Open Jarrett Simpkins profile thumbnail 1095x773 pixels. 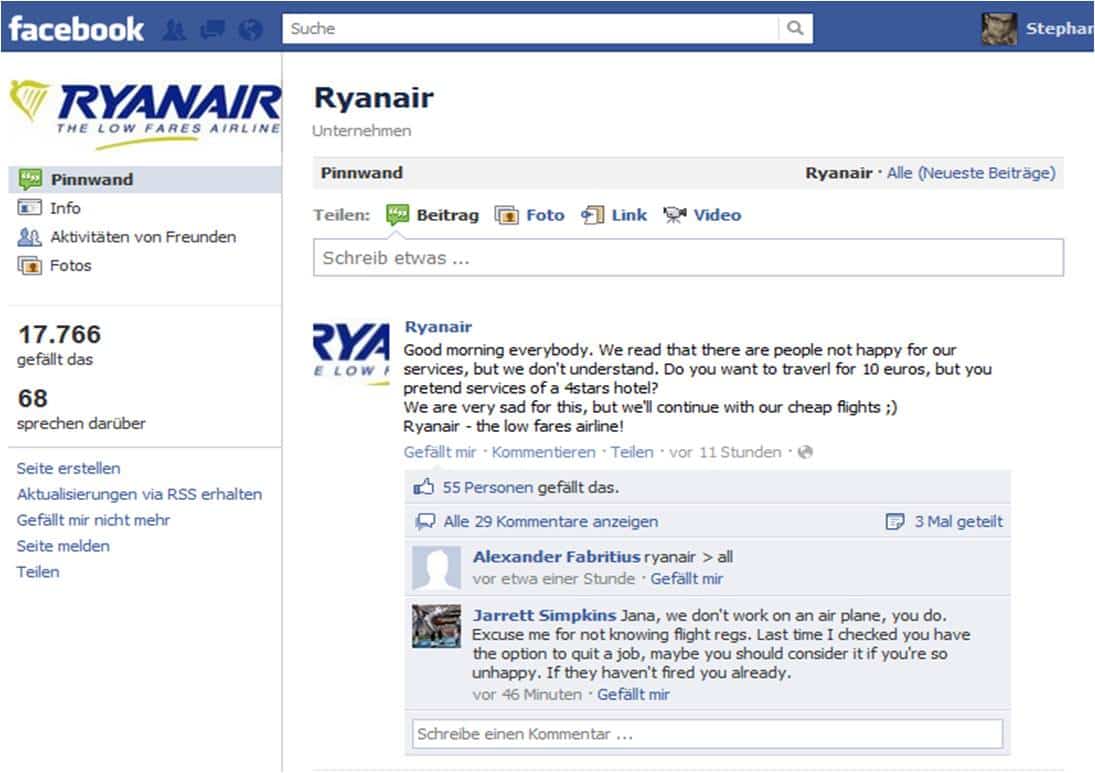pyautogui.click(x=436, y=626)
